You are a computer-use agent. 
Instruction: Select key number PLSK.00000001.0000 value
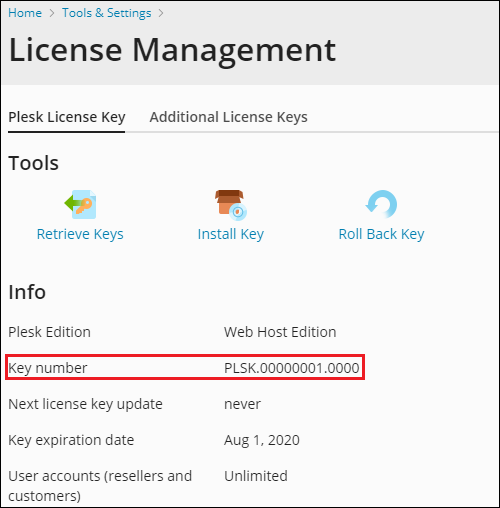292,368
